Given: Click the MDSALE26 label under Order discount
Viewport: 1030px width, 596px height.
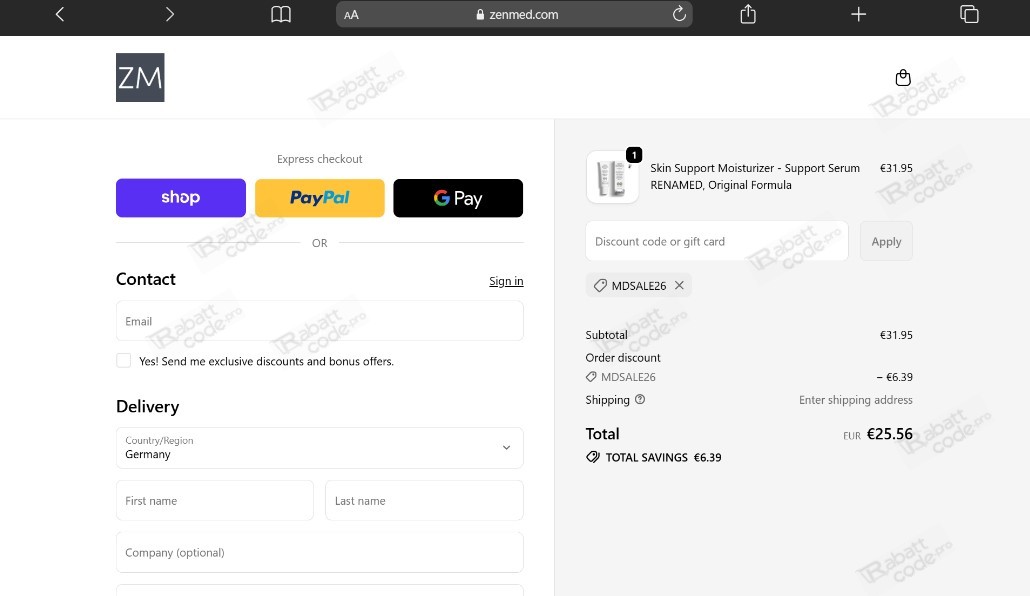Looking at the screenshot, I should 628,377.
